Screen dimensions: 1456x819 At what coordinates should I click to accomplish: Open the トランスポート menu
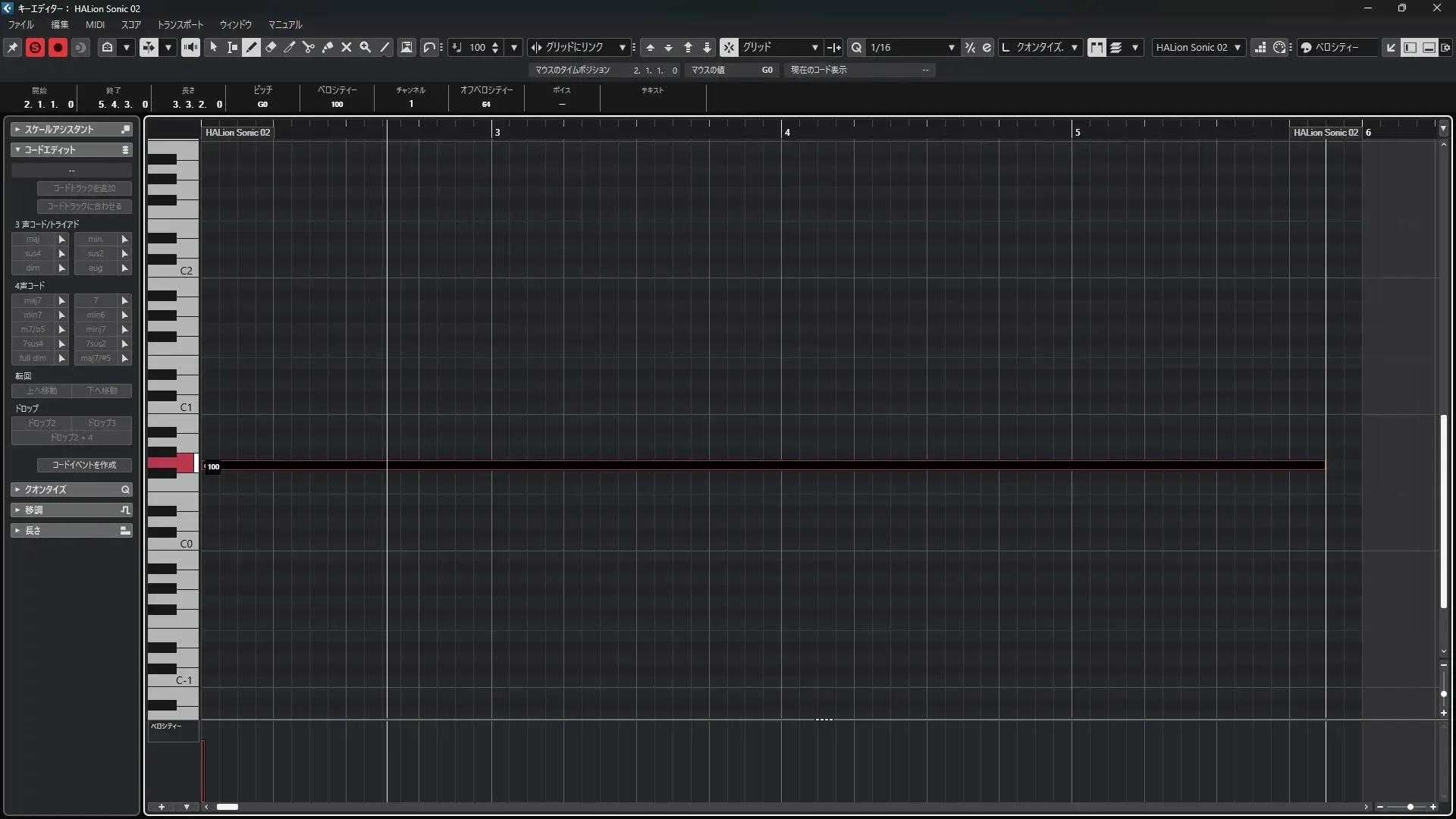point(180,24)
